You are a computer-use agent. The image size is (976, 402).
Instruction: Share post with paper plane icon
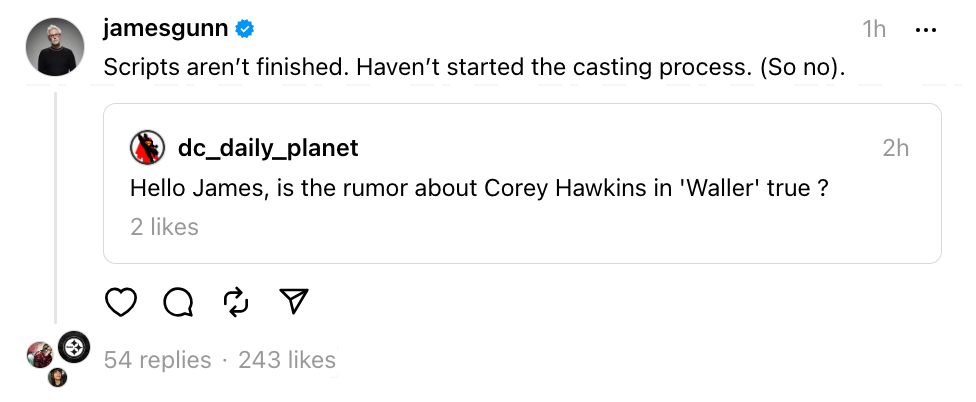(293, 301)
